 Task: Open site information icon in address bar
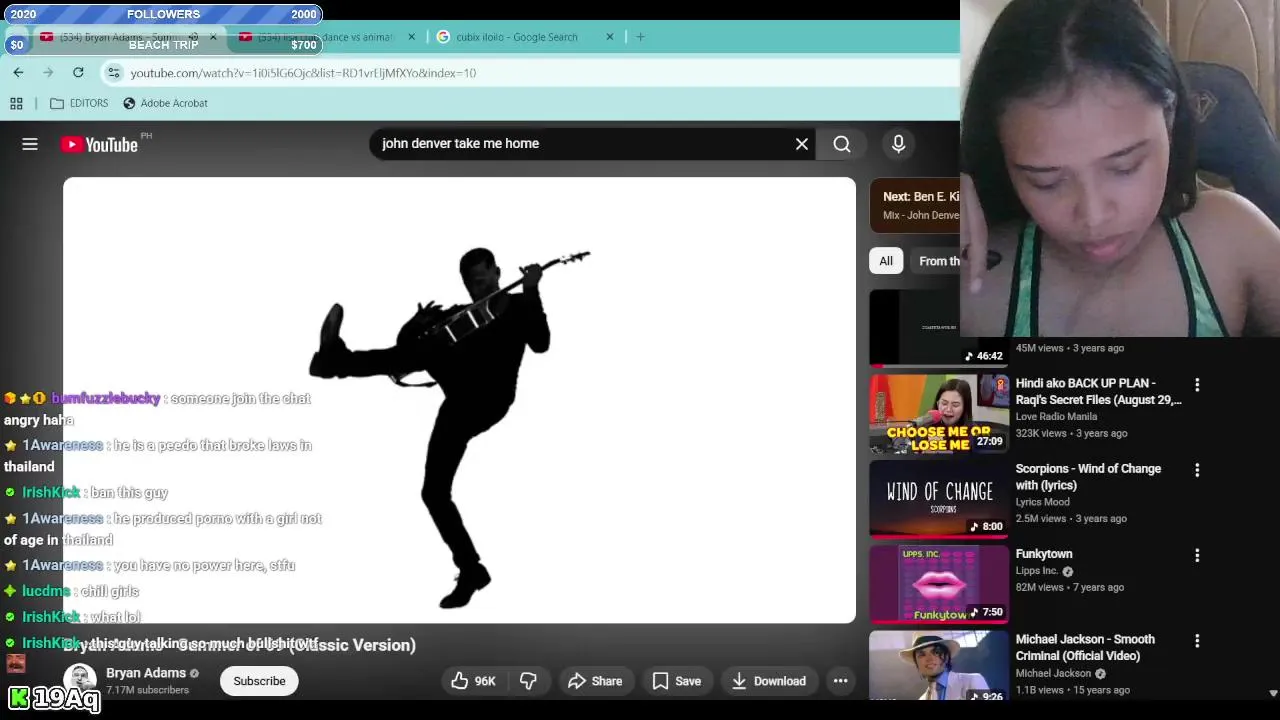114,73
